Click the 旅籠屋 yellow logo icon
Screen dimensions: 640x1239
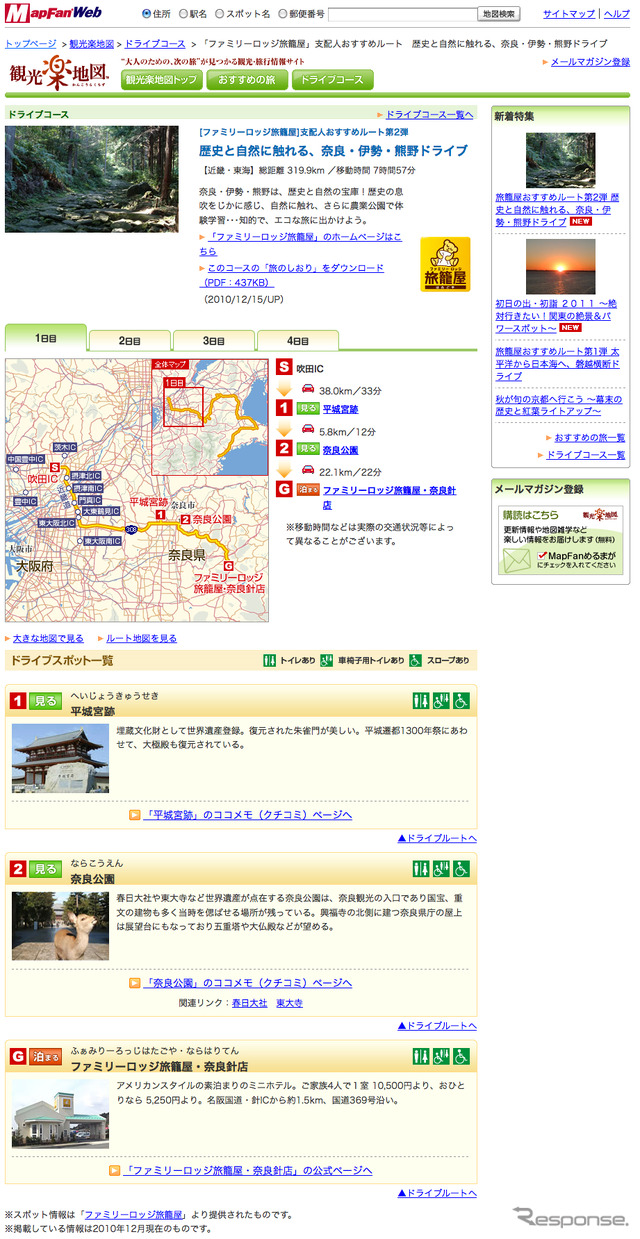point(445,264)
